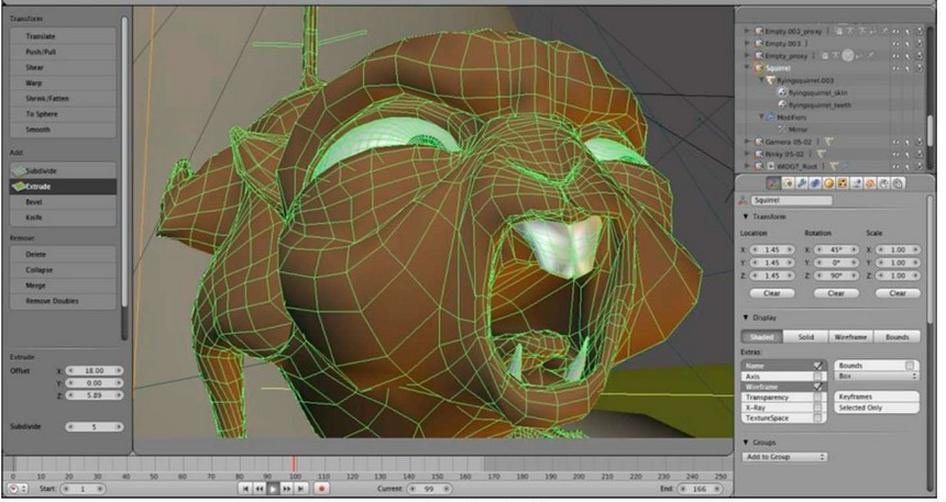Click the red current frame marker on timeline
Image resolution: width=946 pixels, height=502 pixels.
(x=294, y=464)
